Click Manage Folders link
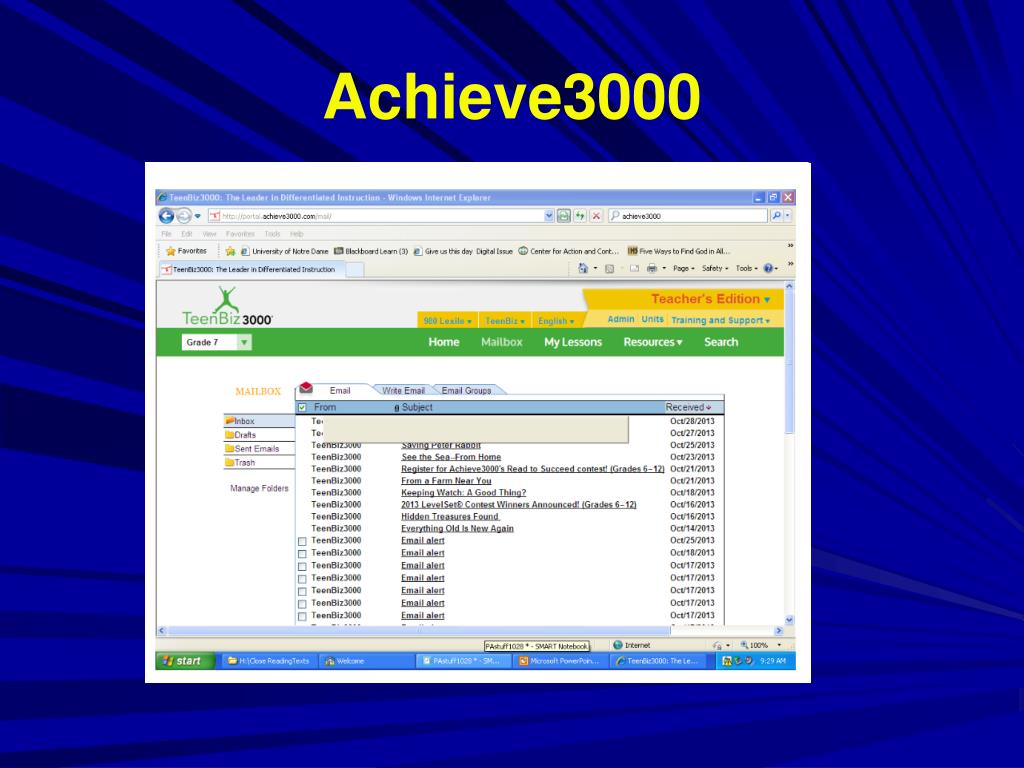The height and width of the screenshot is (768, 1024). (259, 488)
